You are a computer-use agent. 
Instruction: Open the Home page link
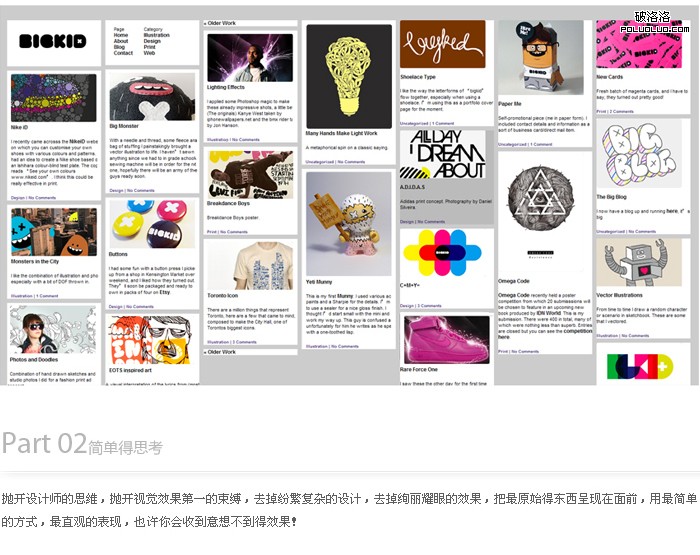(121, 36)
